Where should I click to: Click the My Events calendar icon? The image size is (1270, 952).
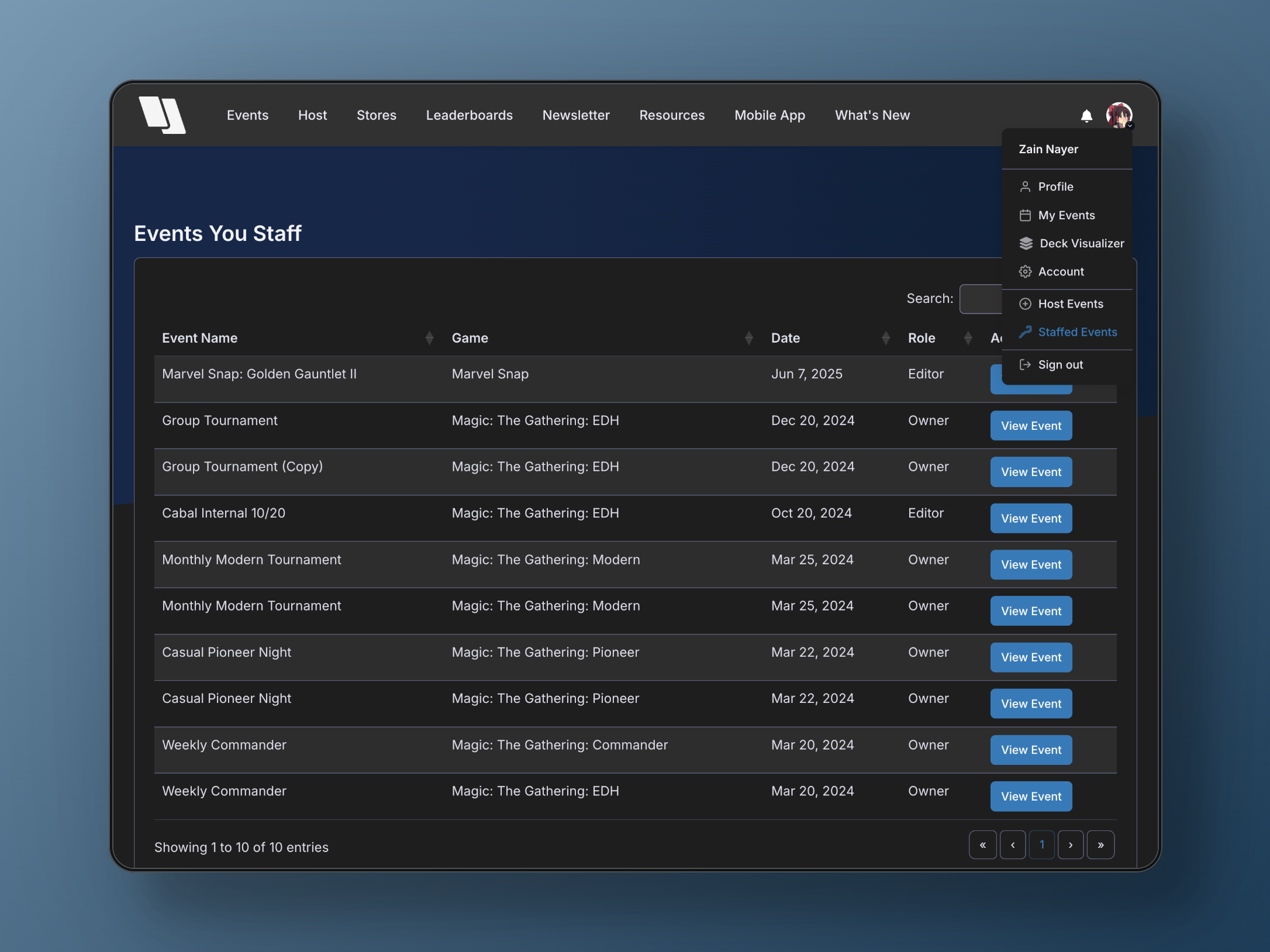coord(1025,215)
